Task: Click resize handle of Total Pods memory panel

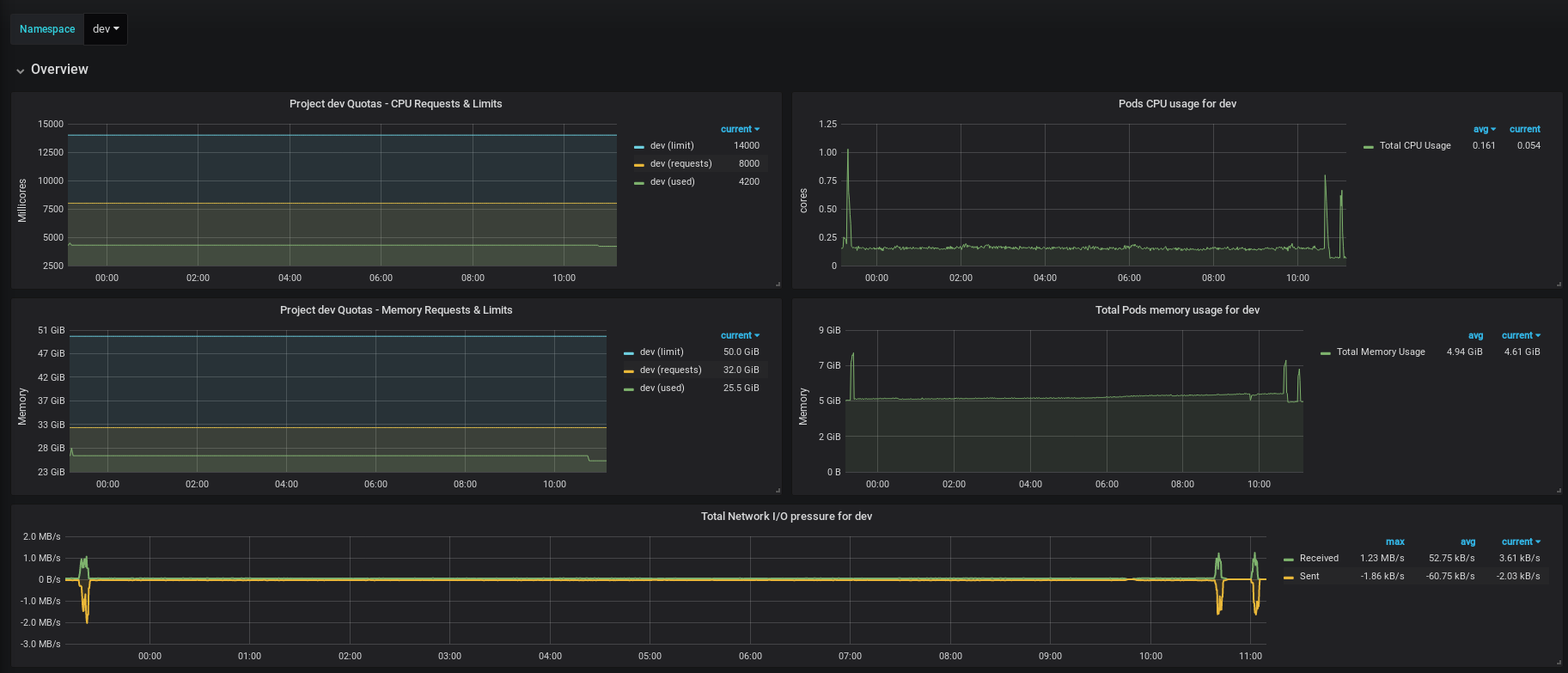Action: [1559, 490]
